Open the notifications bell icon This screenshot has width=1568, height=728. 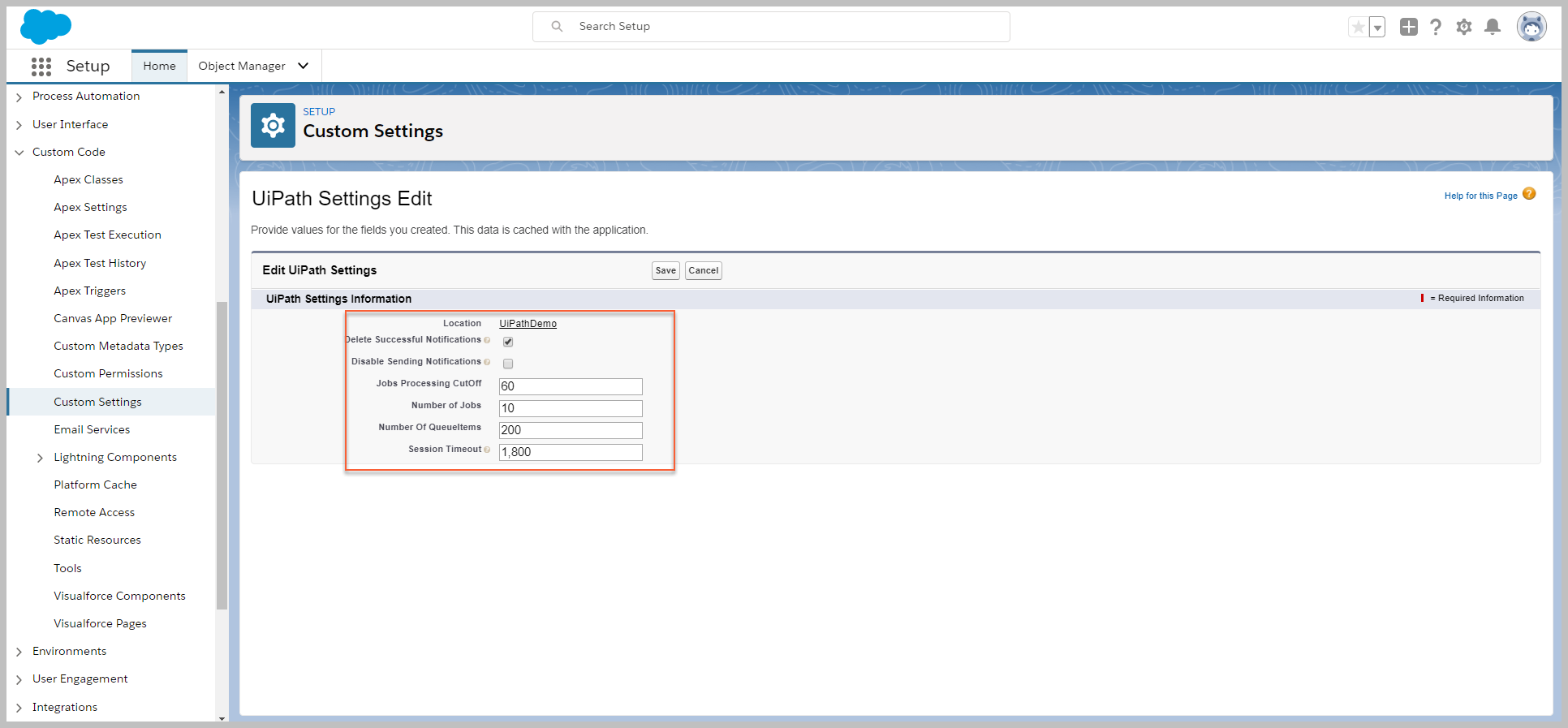(x=1493, y=27)
